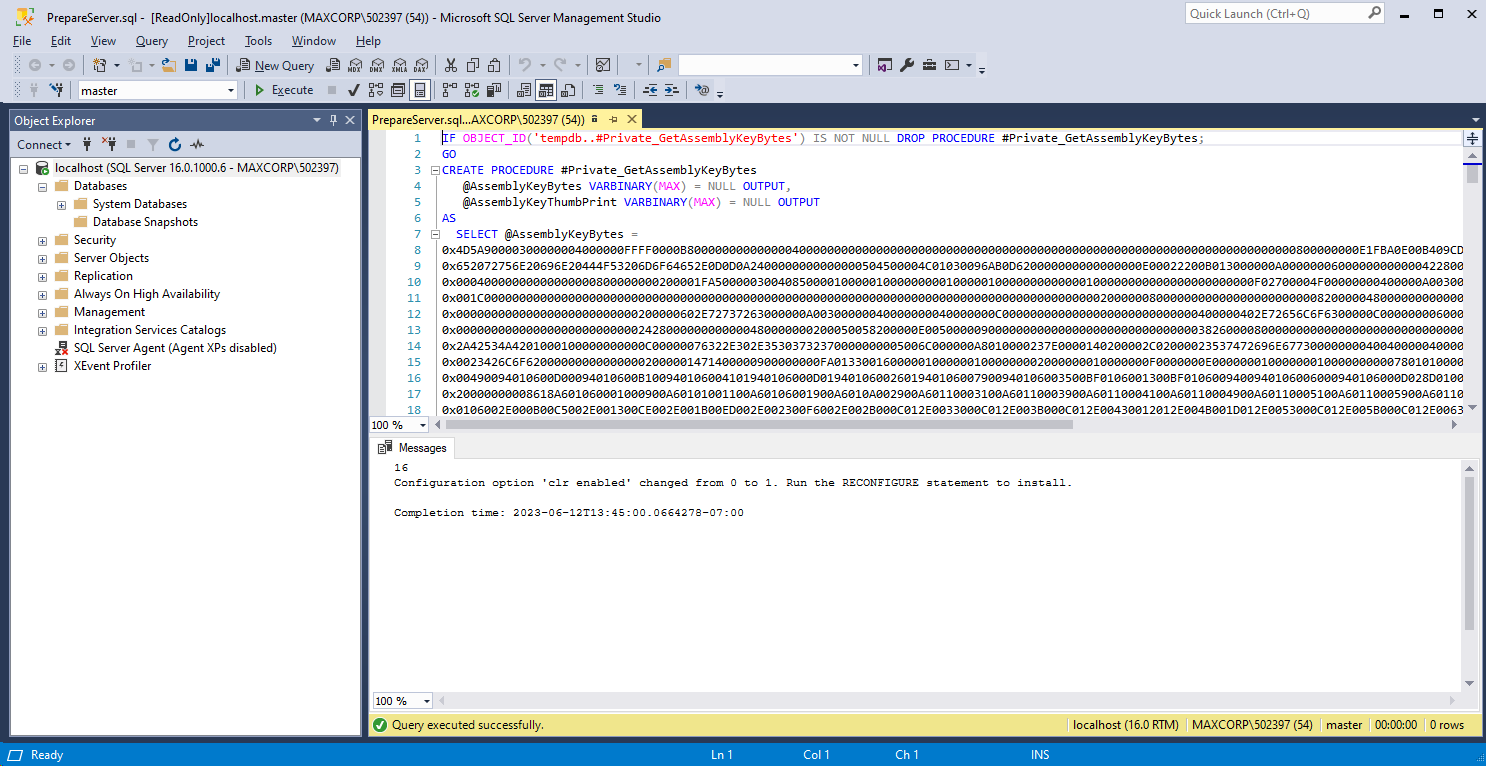Click the Quick Launch search field

tap(1280, 13)
